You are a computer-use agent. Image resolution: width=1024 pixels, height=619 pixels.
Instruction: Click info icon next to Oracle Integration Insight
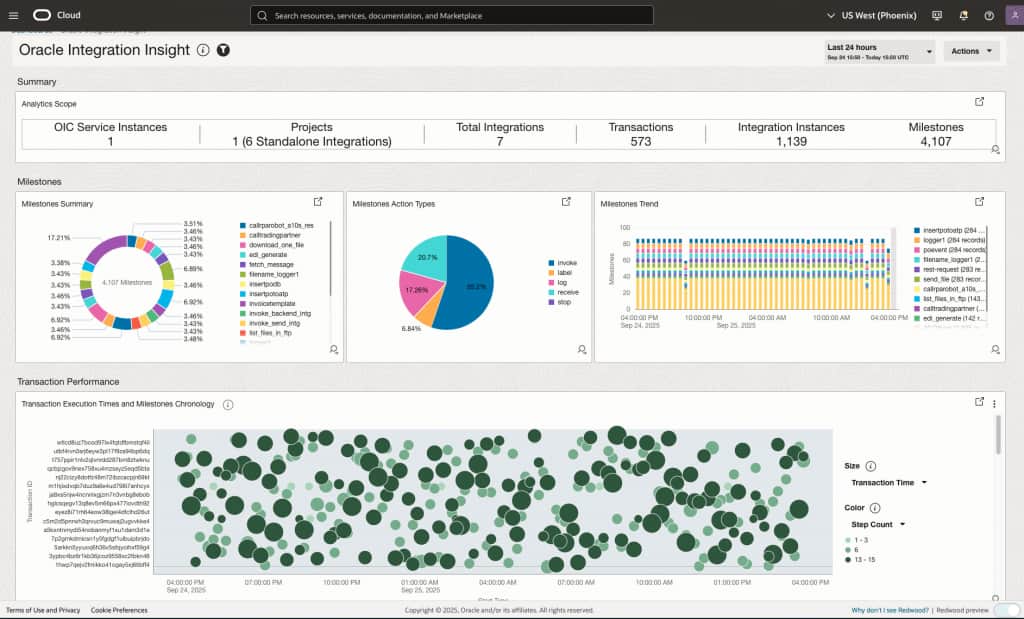(x=203, y=50)
